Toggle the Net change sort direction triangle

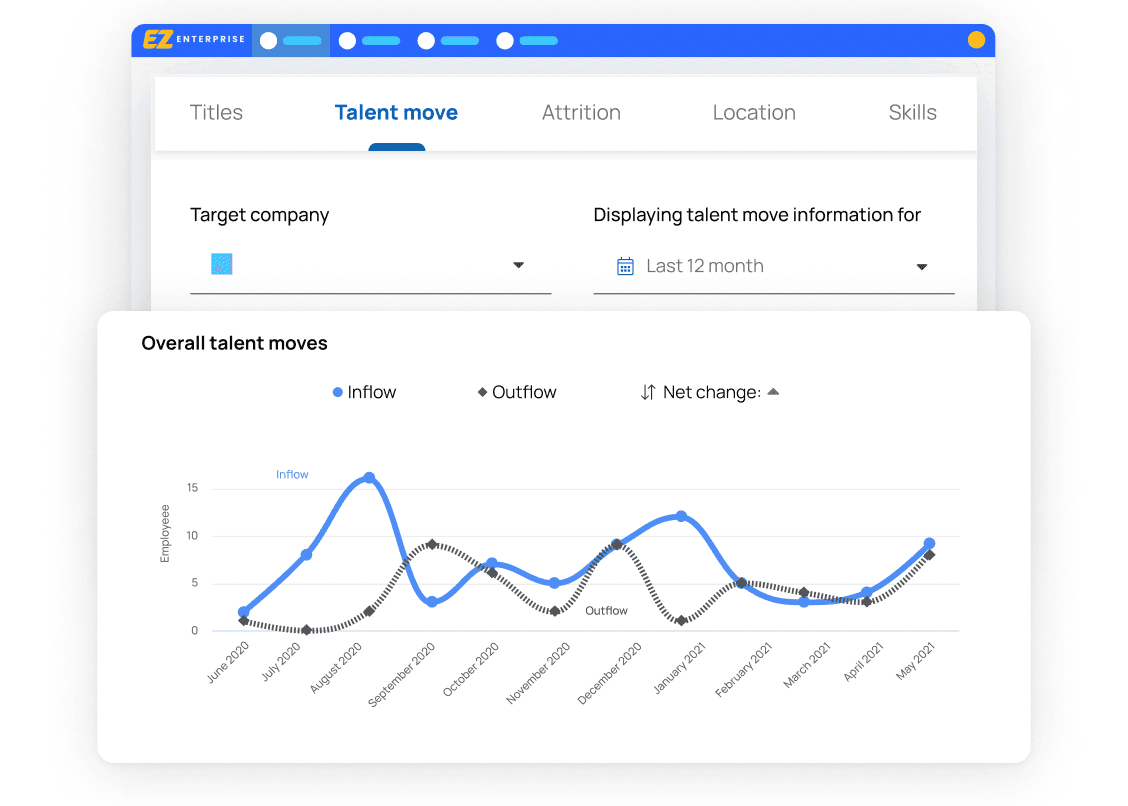772,391
